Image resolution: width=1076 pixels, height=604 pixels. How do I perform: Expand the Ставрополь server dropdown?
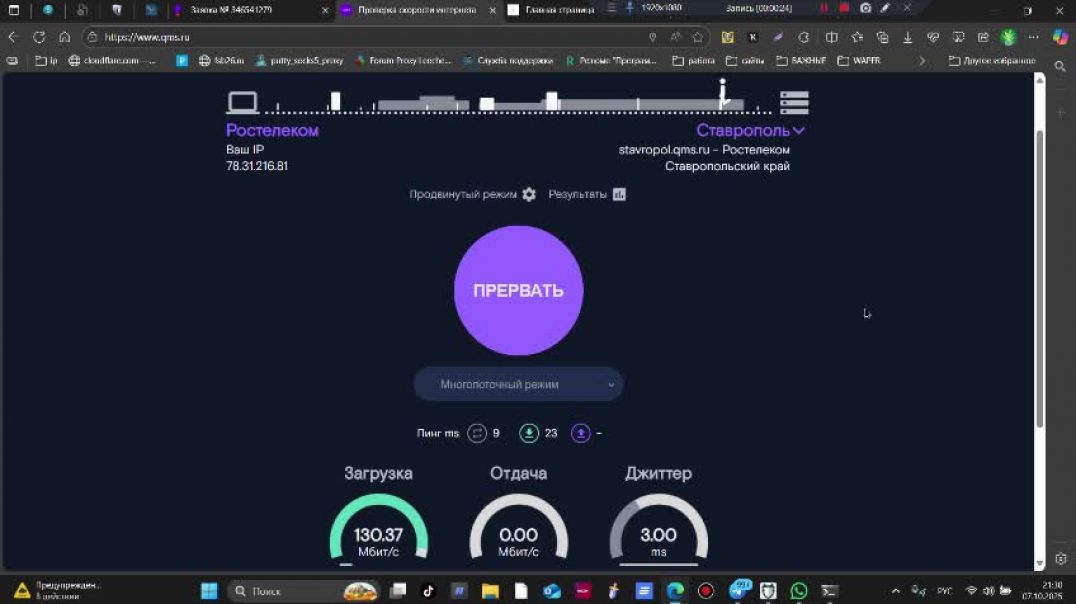799,131
